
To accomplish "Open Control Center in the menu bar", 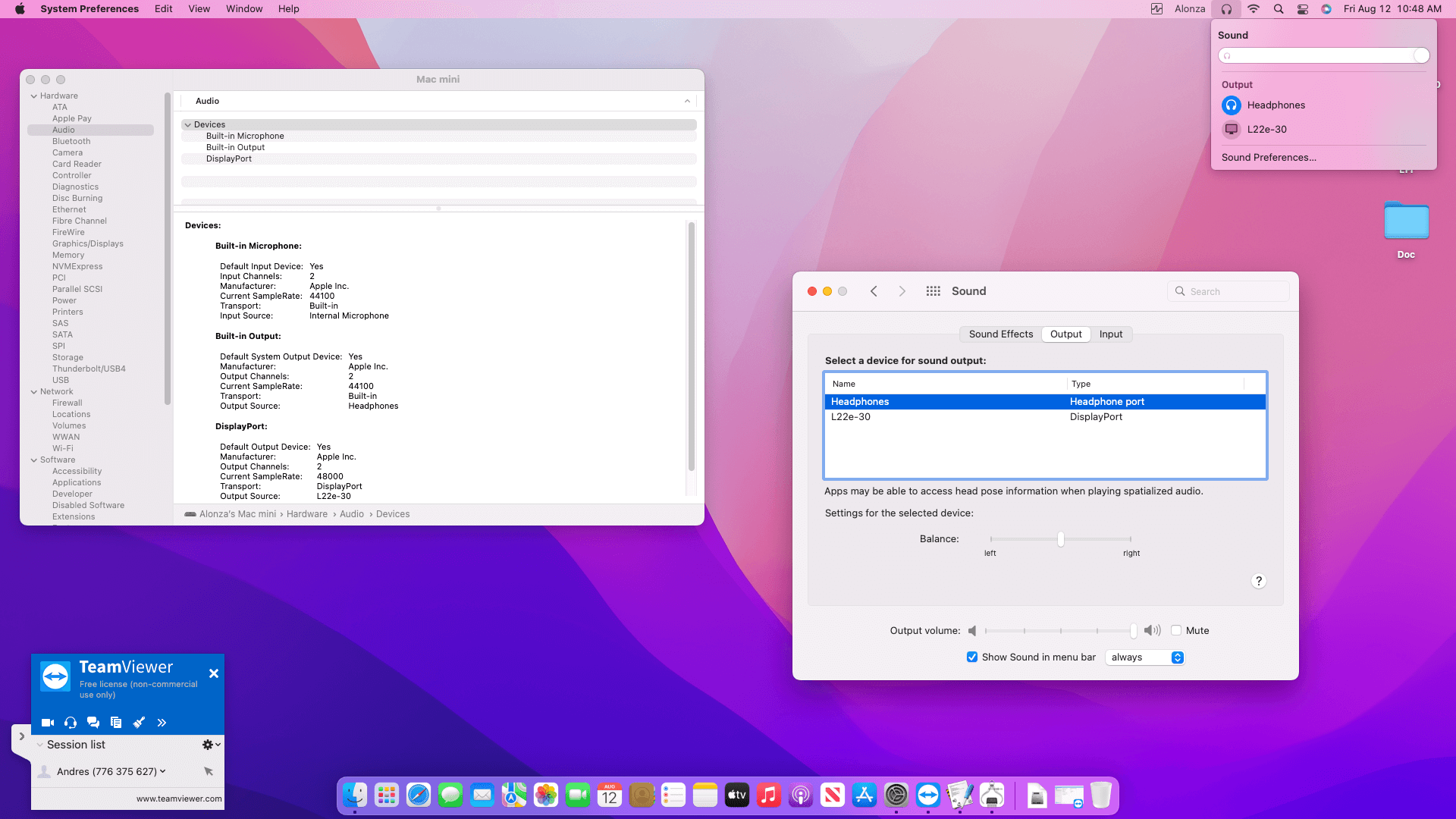I will point(1303,9).
